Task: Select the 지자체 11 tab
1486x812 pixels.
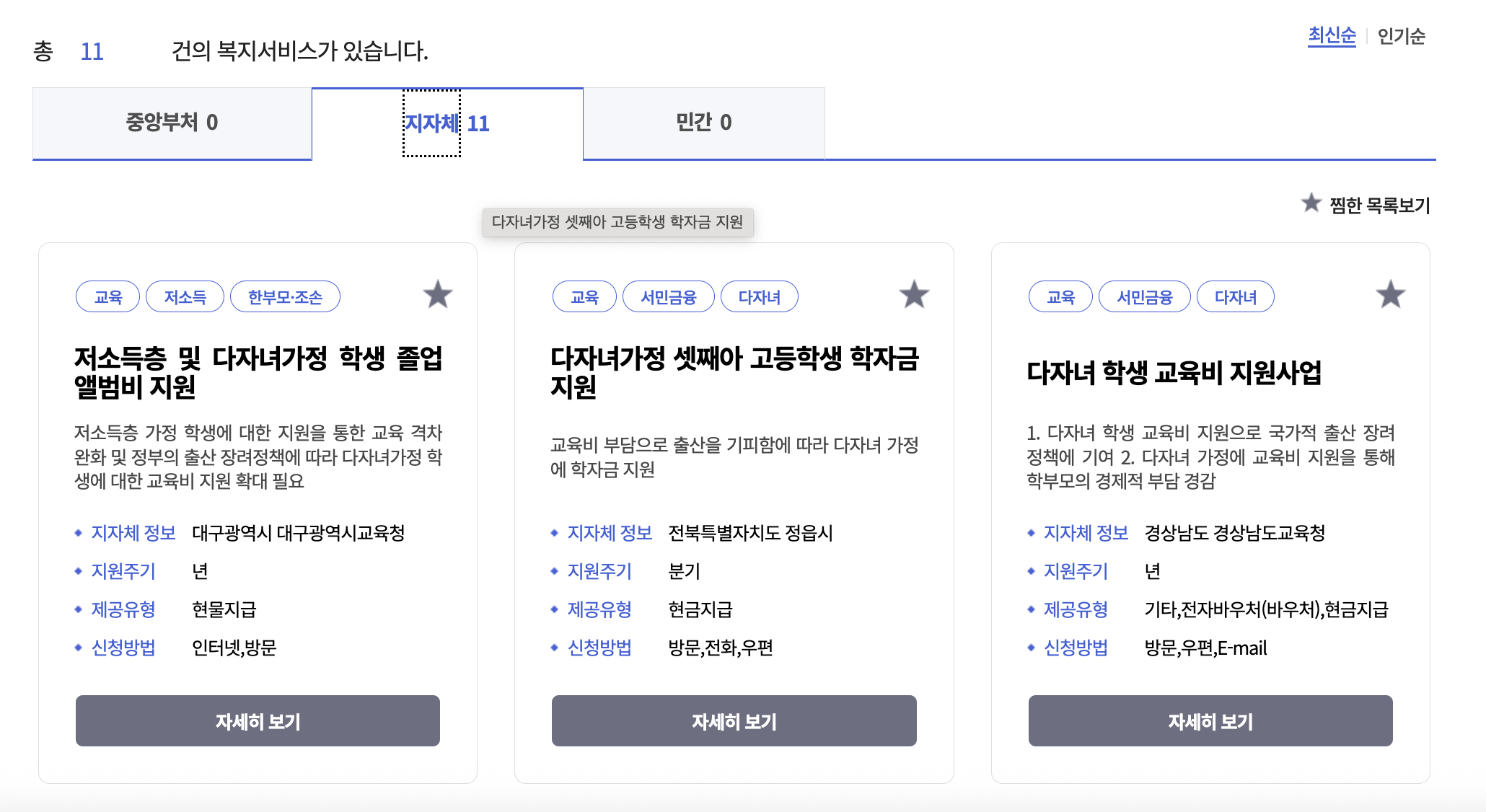Action: (x=447, y=123)
